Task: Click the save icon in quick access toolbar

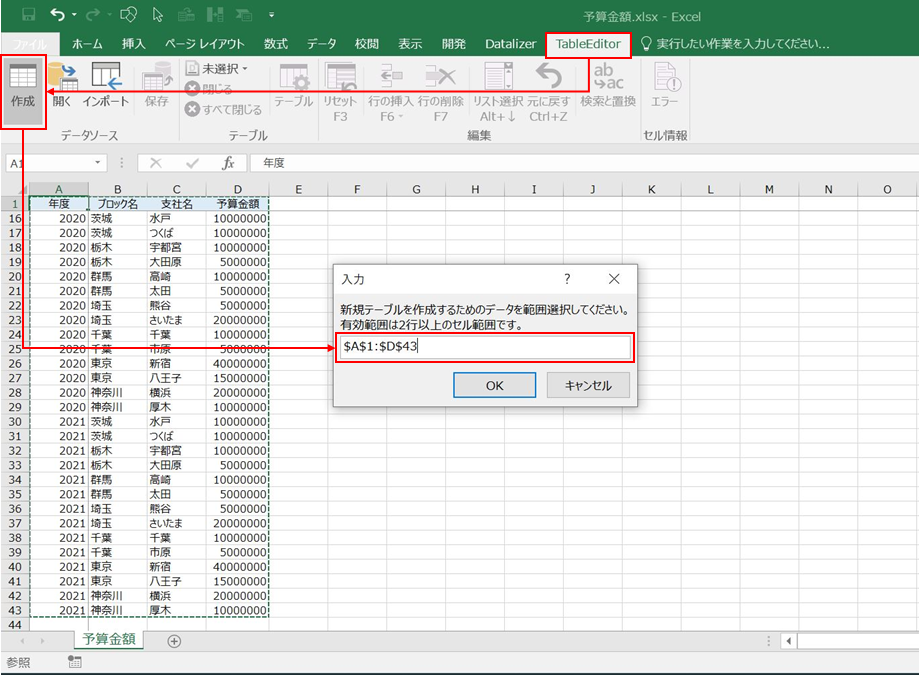Action: 28,16
